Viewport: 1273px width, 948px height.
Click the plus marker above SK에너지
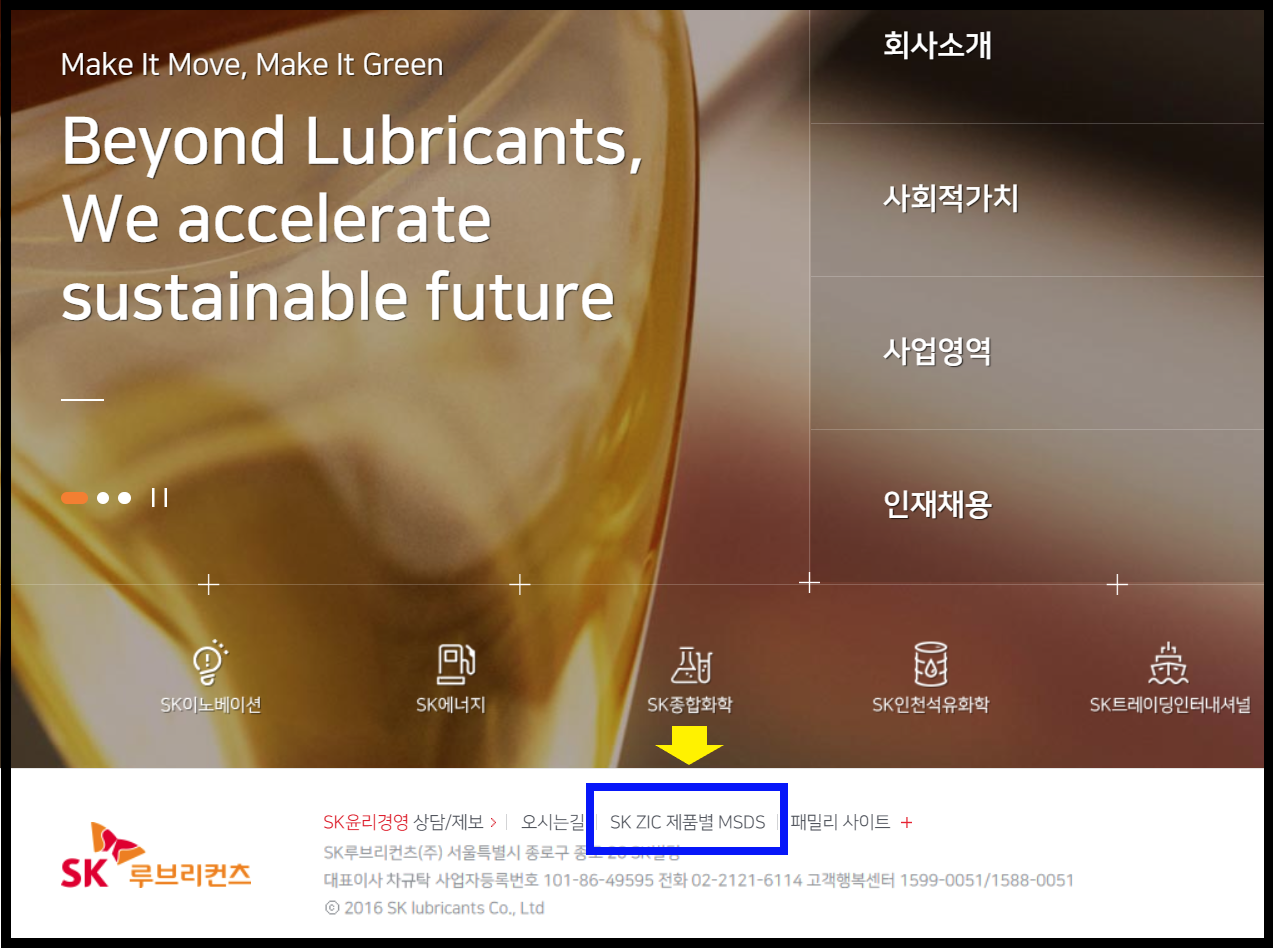tap(520, 584)
